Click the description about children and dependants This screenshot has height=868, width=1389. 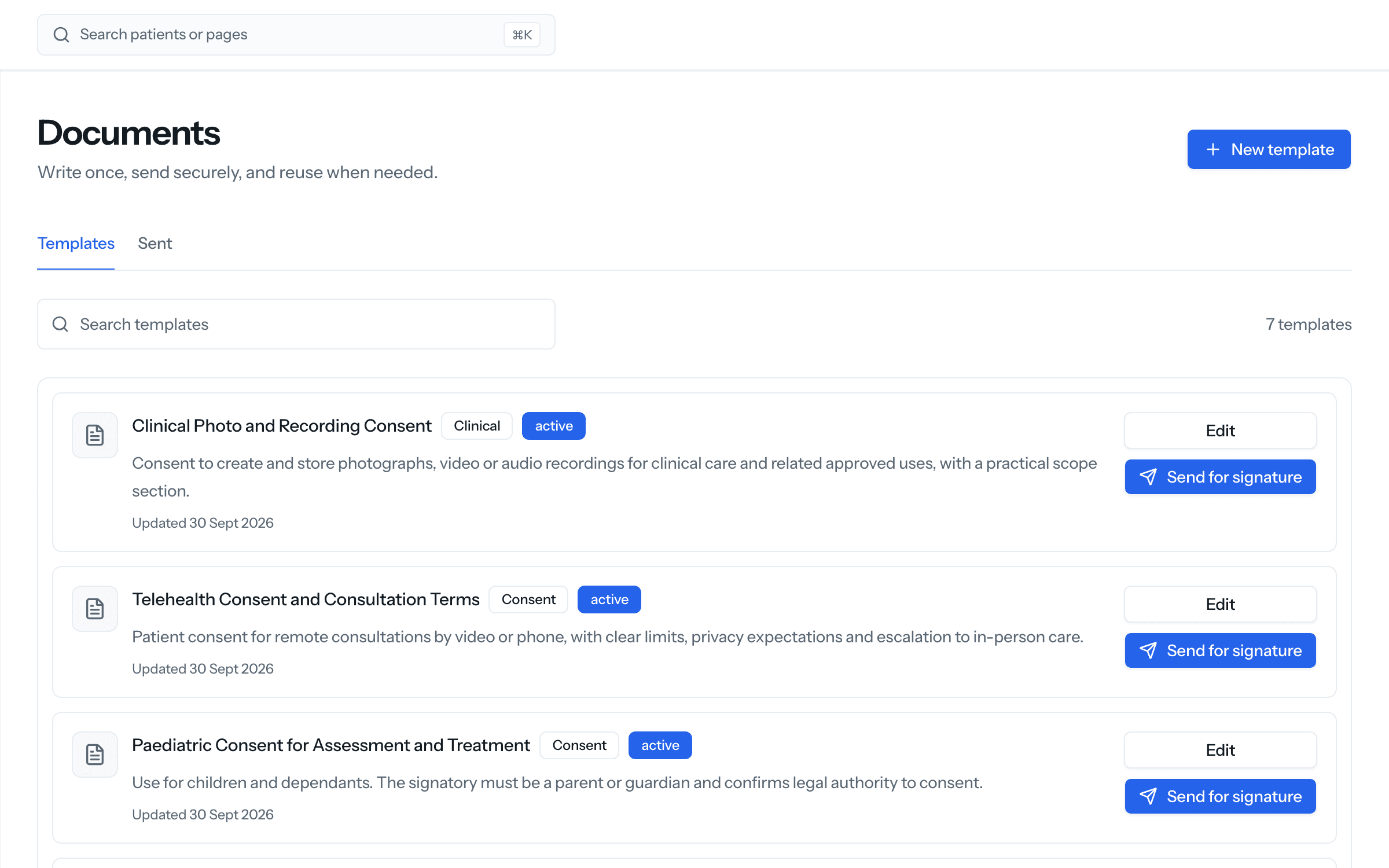click(557, 782)
